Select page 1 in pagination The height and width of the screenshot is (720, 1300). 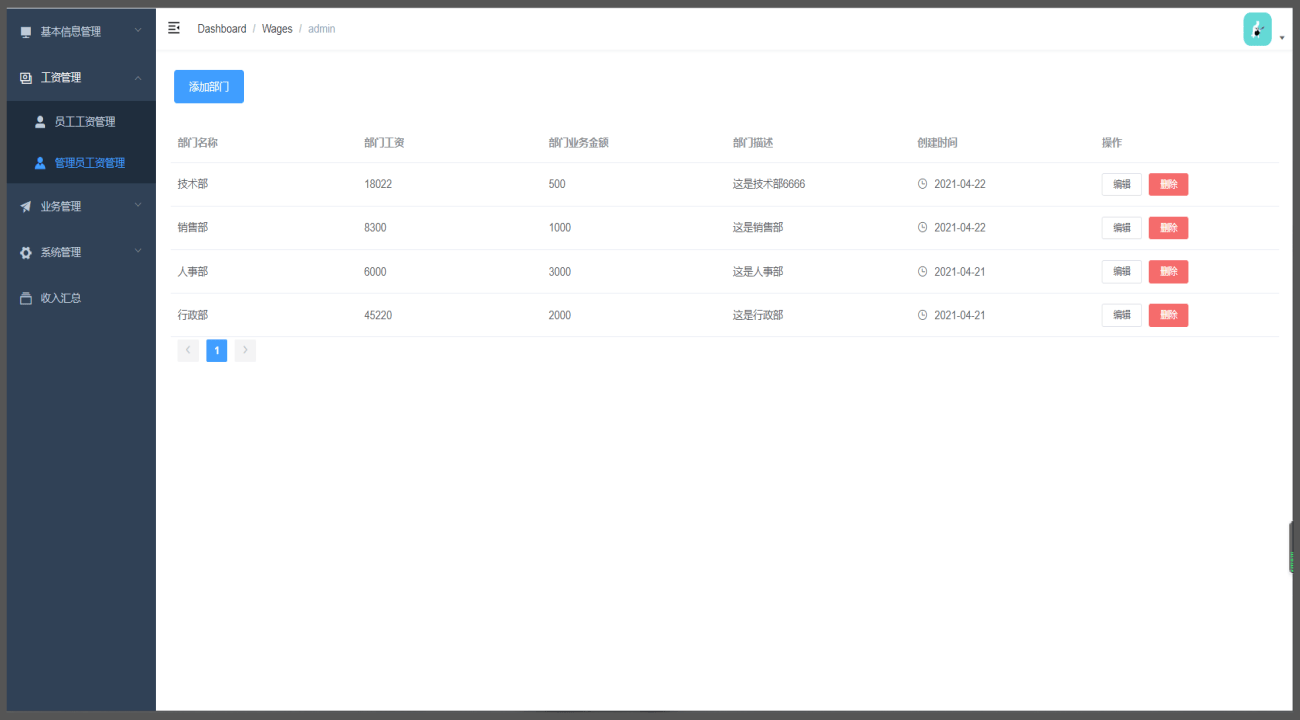(x=216, y=350)
